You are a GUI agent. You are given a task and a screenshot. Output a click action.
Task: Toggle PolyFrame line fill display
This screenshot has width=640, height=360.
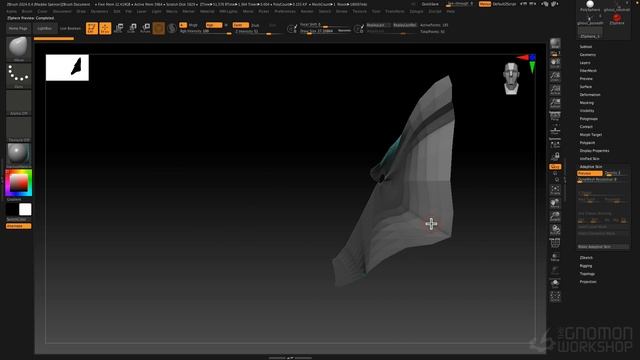pos(555,243)
